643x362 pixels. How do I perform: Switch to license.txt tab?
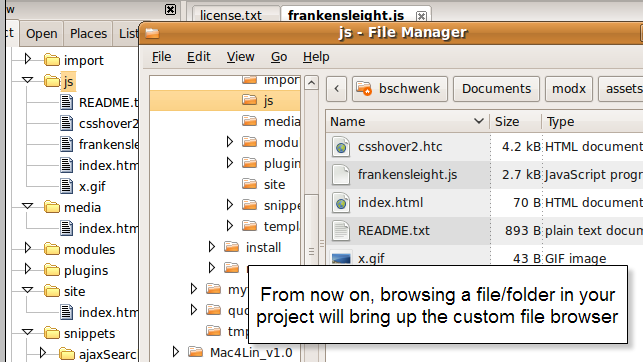tap(230, 16)
